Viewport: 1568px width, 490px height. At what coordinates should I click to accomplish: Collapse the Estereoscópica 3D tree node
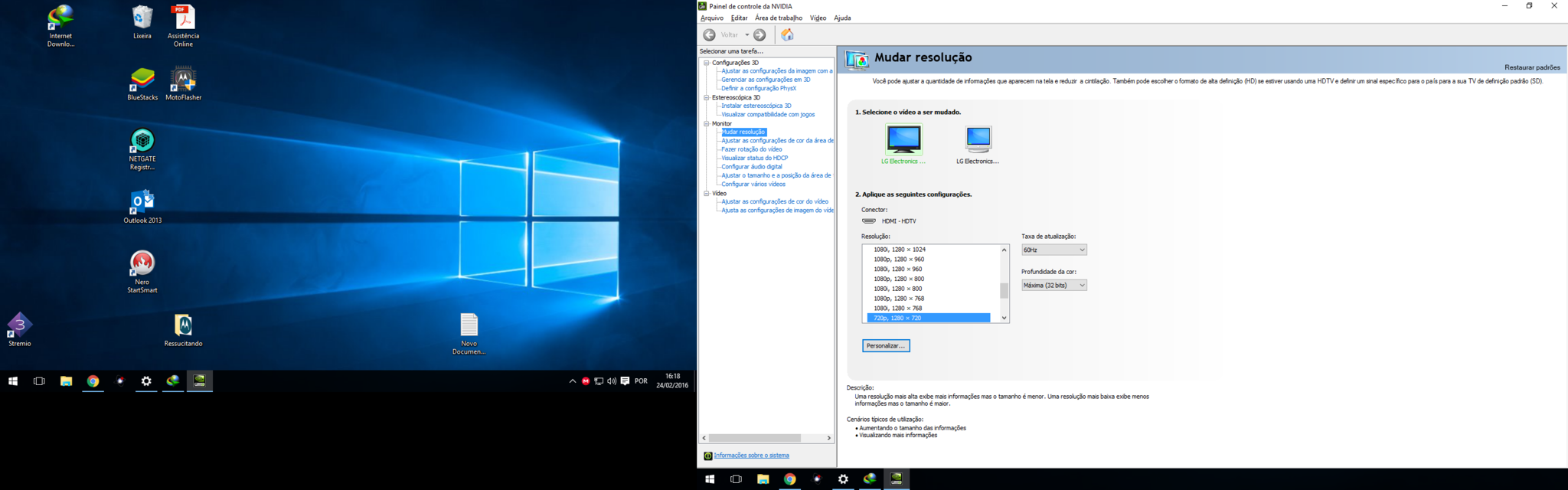click(707, 97)
